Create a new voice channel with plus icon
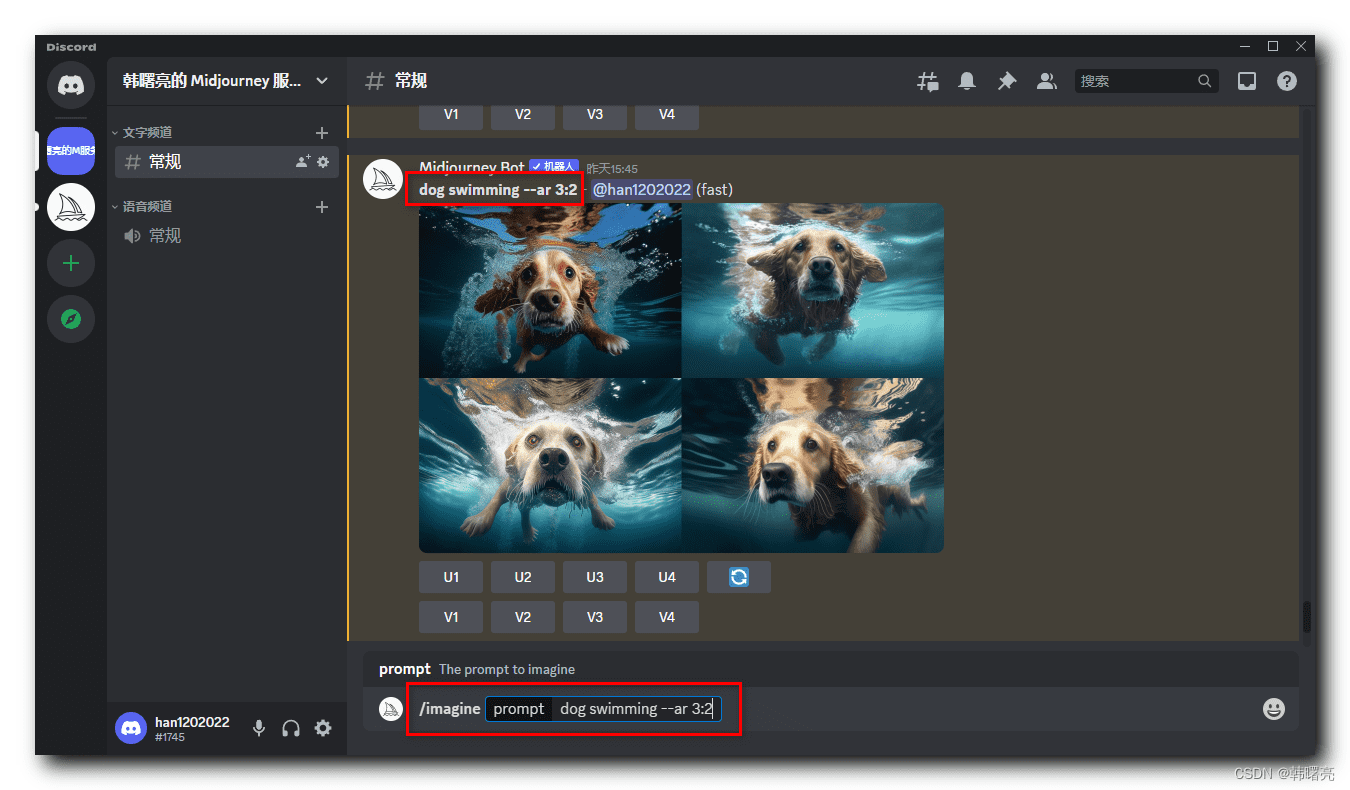The width and height of the screenshot is (1350, 790). pos(322,206)
